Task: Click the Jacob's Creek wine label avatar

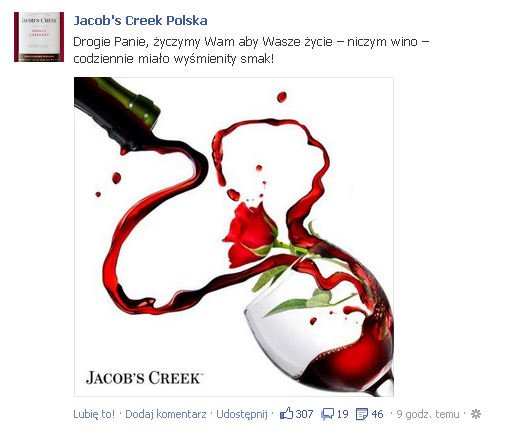Action: 39,37
